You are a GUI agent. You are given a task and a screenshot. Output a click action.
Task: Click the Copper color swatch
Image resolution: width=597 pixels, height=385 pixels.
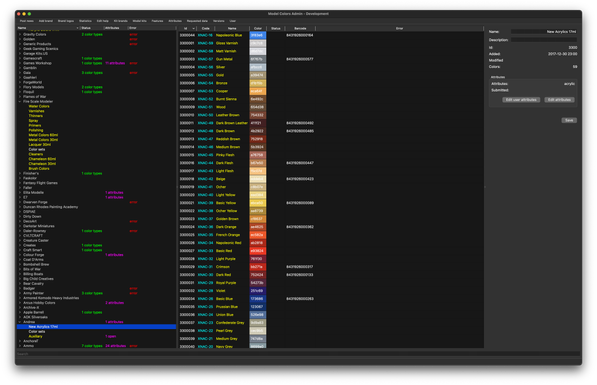(258, 91)
